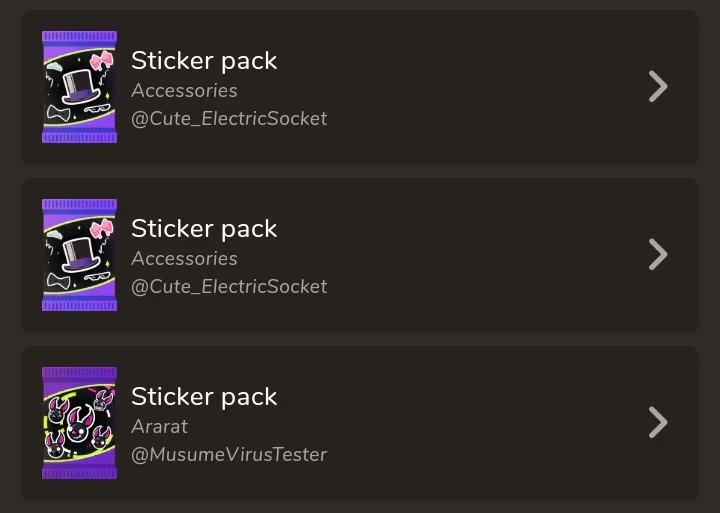Open the Ararat sticker pack row
Viewport: 720px width, 513px height.
click(x=450, y=423)
